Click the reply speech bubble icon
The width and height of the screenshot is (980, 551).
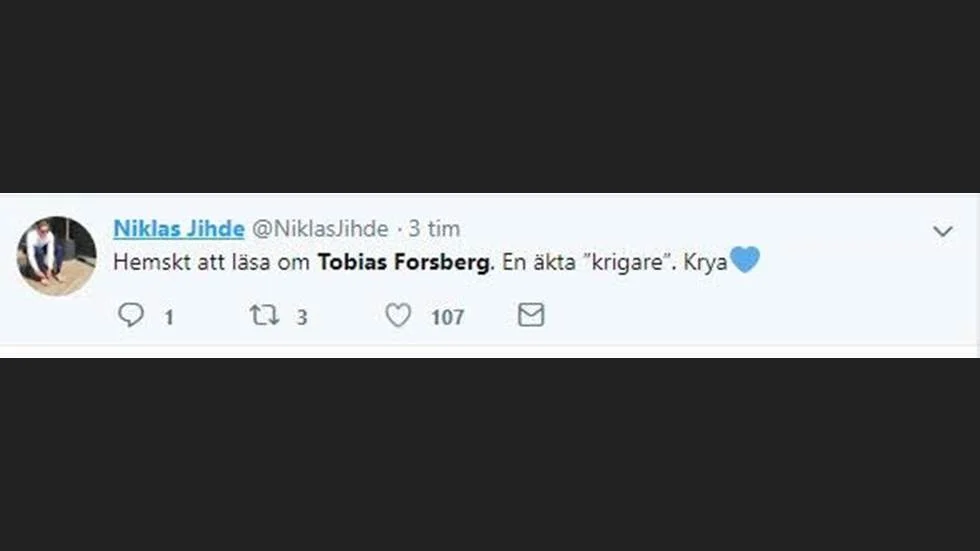[x=131, y=315]
